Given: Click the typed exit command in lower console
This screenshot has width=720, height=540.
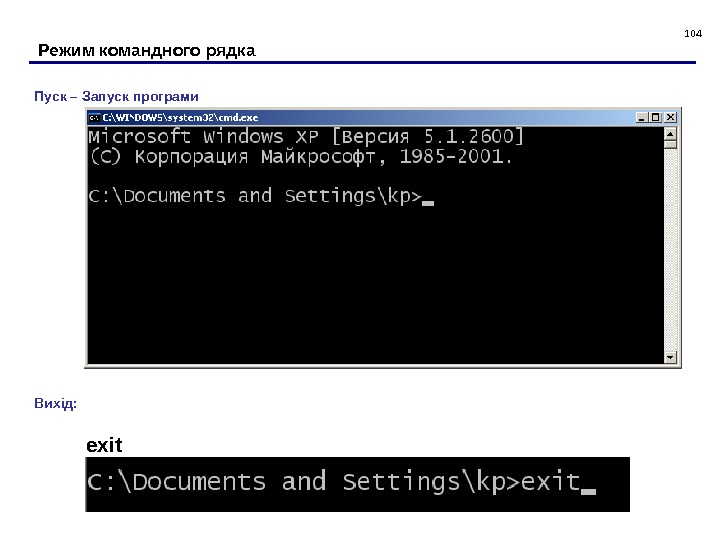Looking at the screenshot, I should point(551,481).
